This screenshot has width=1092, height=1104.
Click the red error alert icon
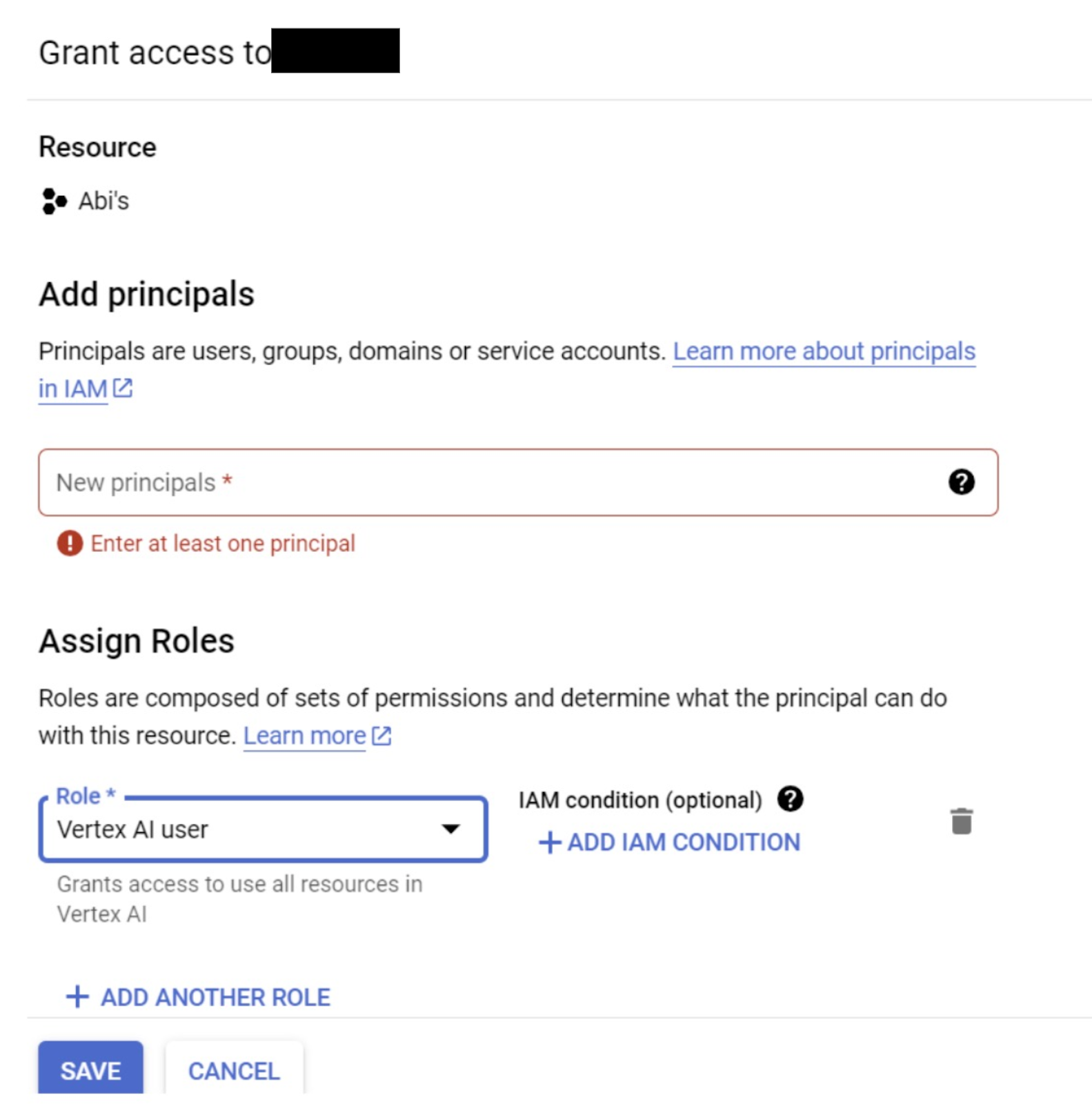pos(70,544)
